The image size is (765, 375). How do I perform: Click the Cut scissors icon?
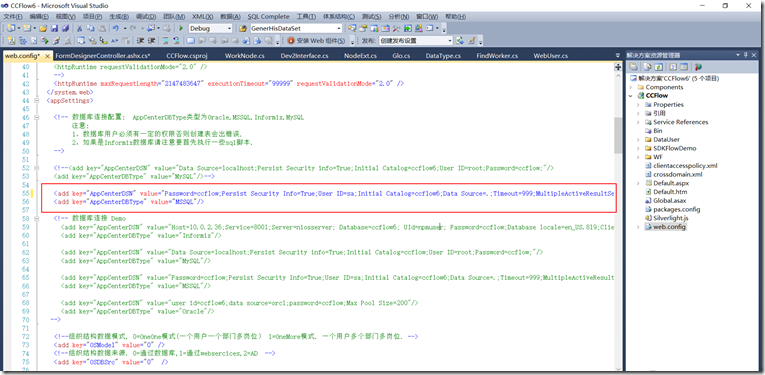click(79, 28)
